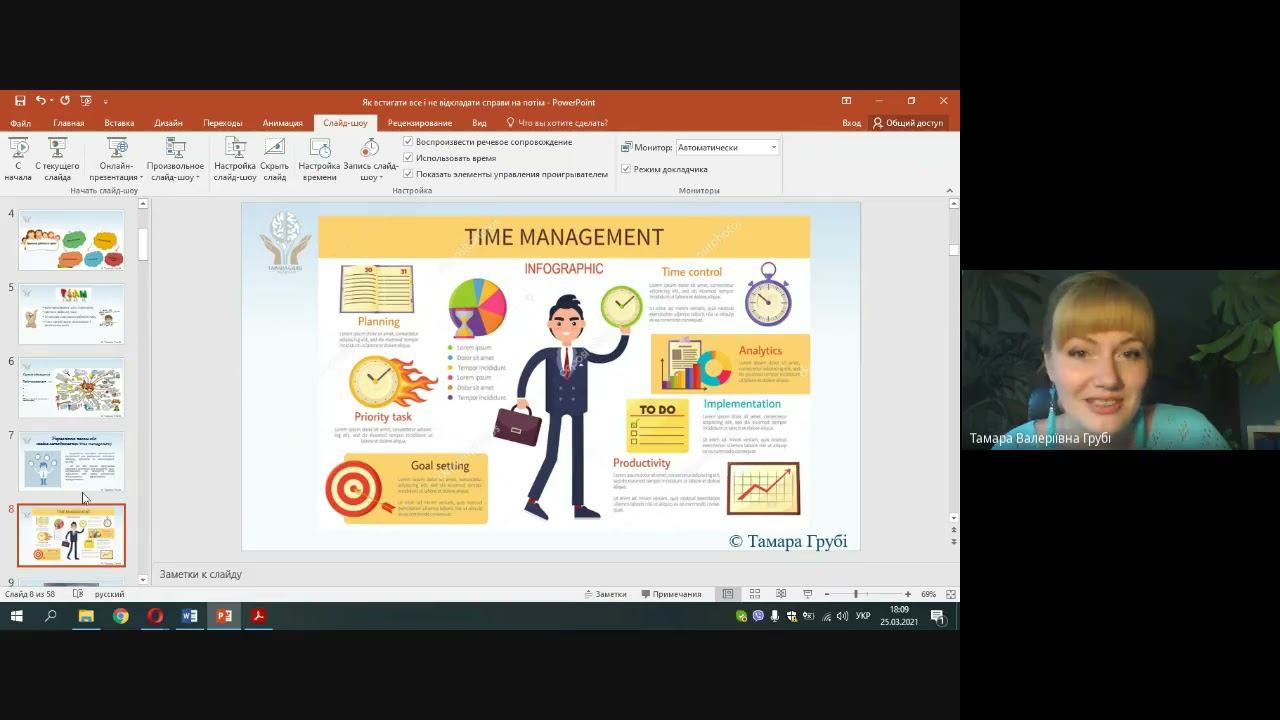Viewport: 1280px width, 720px height.
Task: Click spell check icon in status bar
Action: tap(78, 594)
